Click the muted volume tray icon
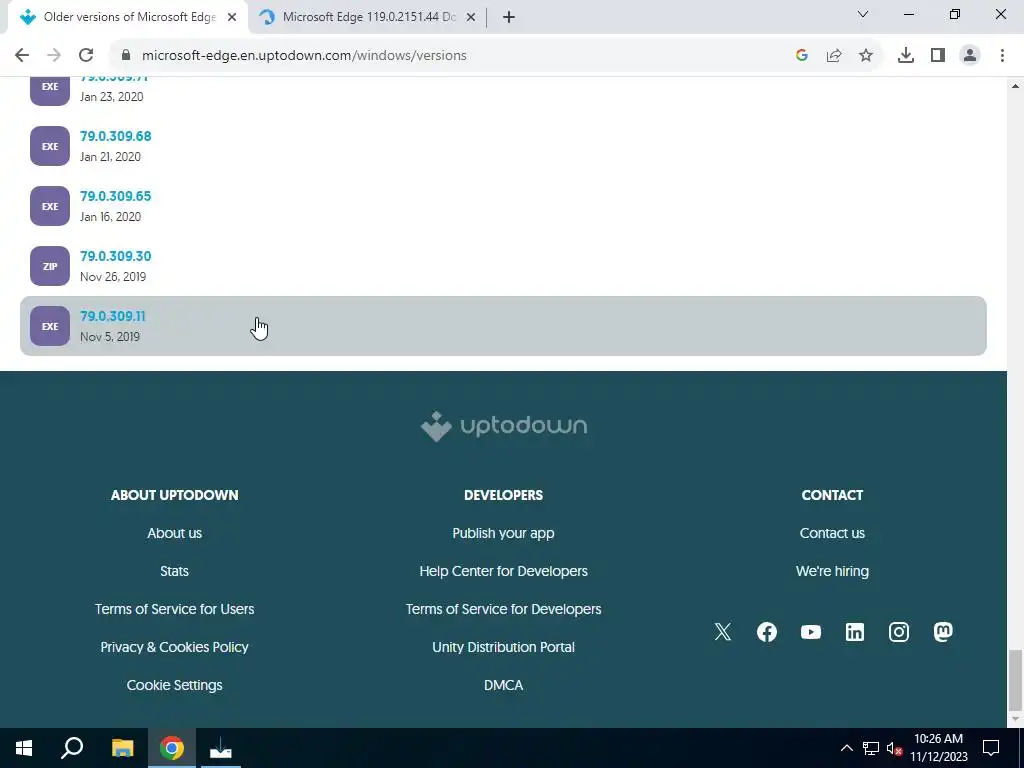Image resolution: width=1024 pixels, height=768 pixels. 894,748
